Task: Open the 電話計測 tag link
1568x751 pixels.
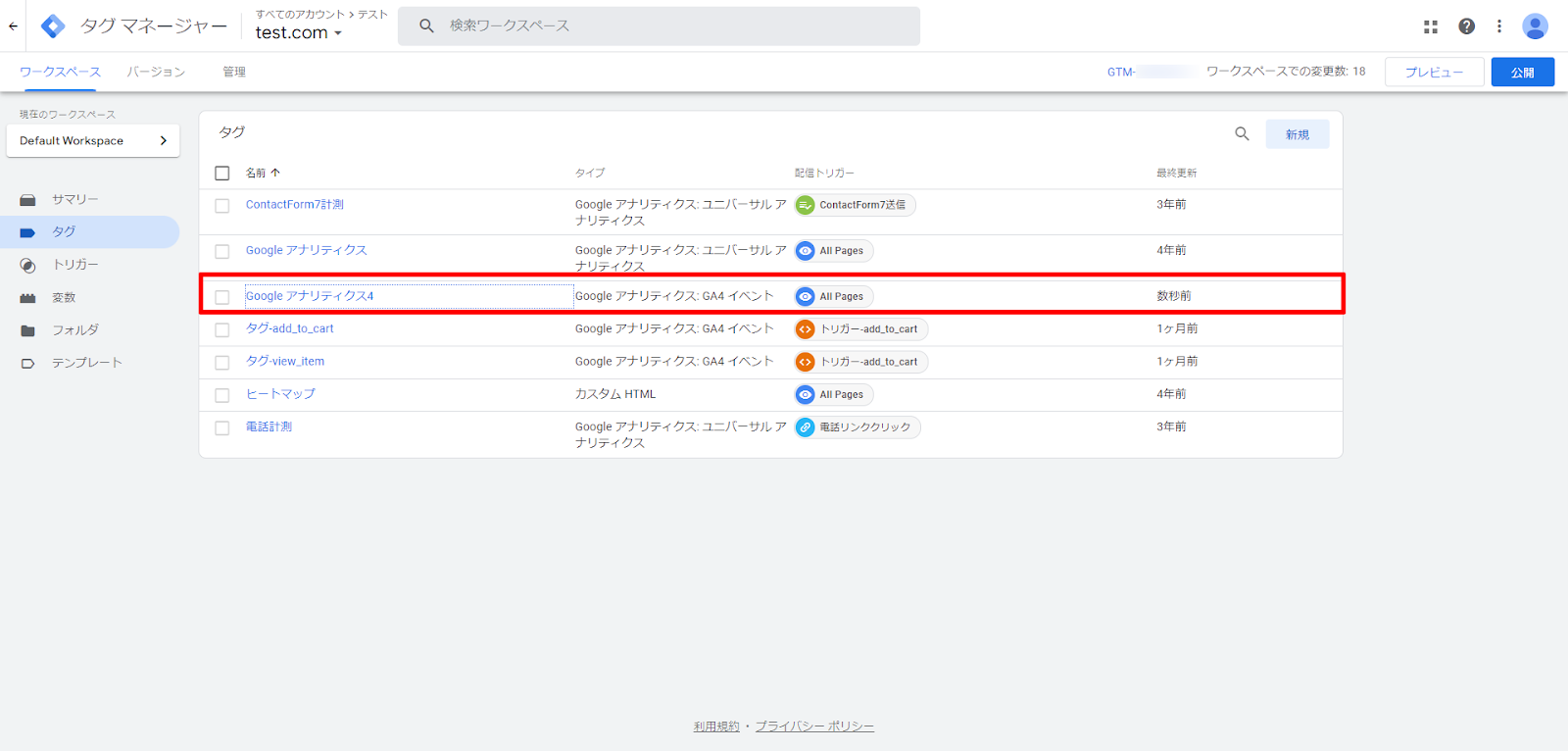Action: click(269, 426)
